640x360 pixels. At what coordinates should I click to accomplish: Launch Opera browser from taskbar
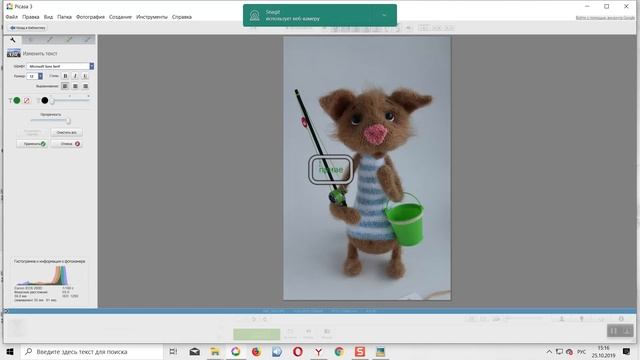pos(298,351)
